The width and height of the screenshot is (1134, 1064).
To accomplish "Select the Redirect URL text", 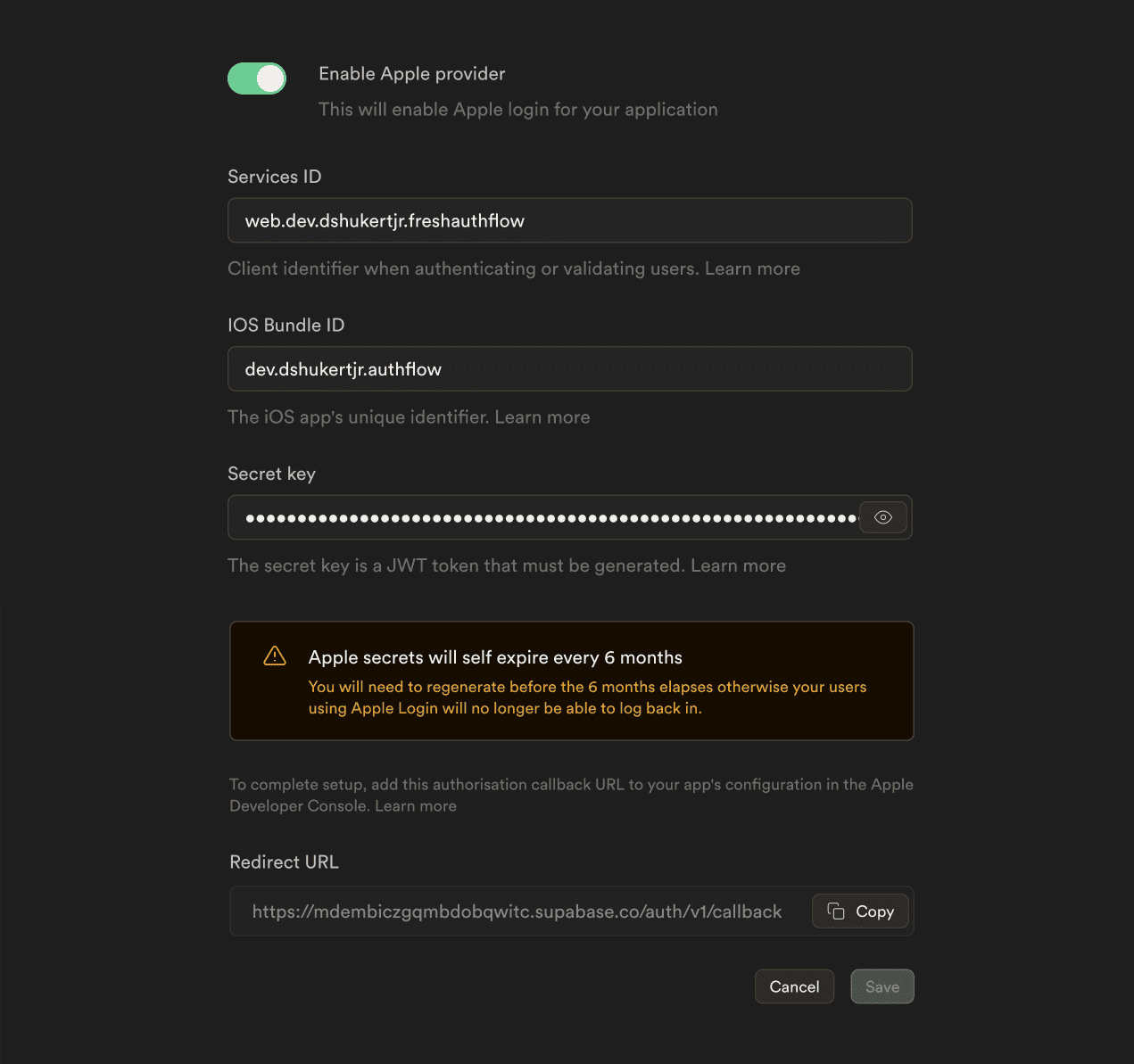I will coord(516,911).
